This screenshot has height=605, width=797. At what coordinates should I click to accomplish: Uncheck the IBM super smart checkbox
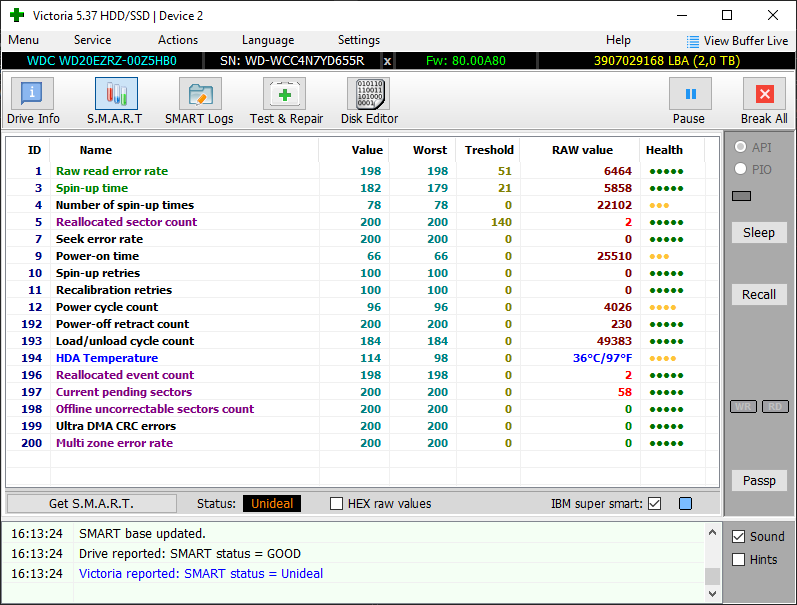pyautogui.click(x=655, y=504)
